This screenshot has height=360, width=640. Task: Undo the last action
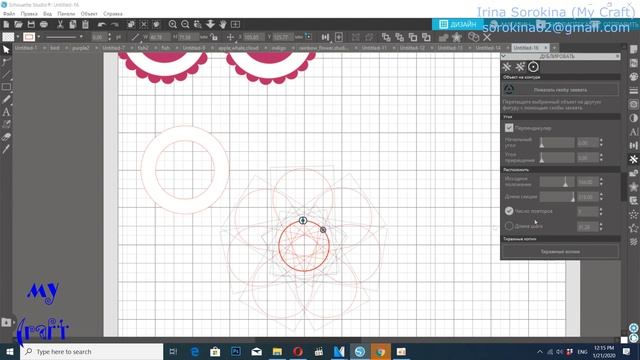click(102, 24)
